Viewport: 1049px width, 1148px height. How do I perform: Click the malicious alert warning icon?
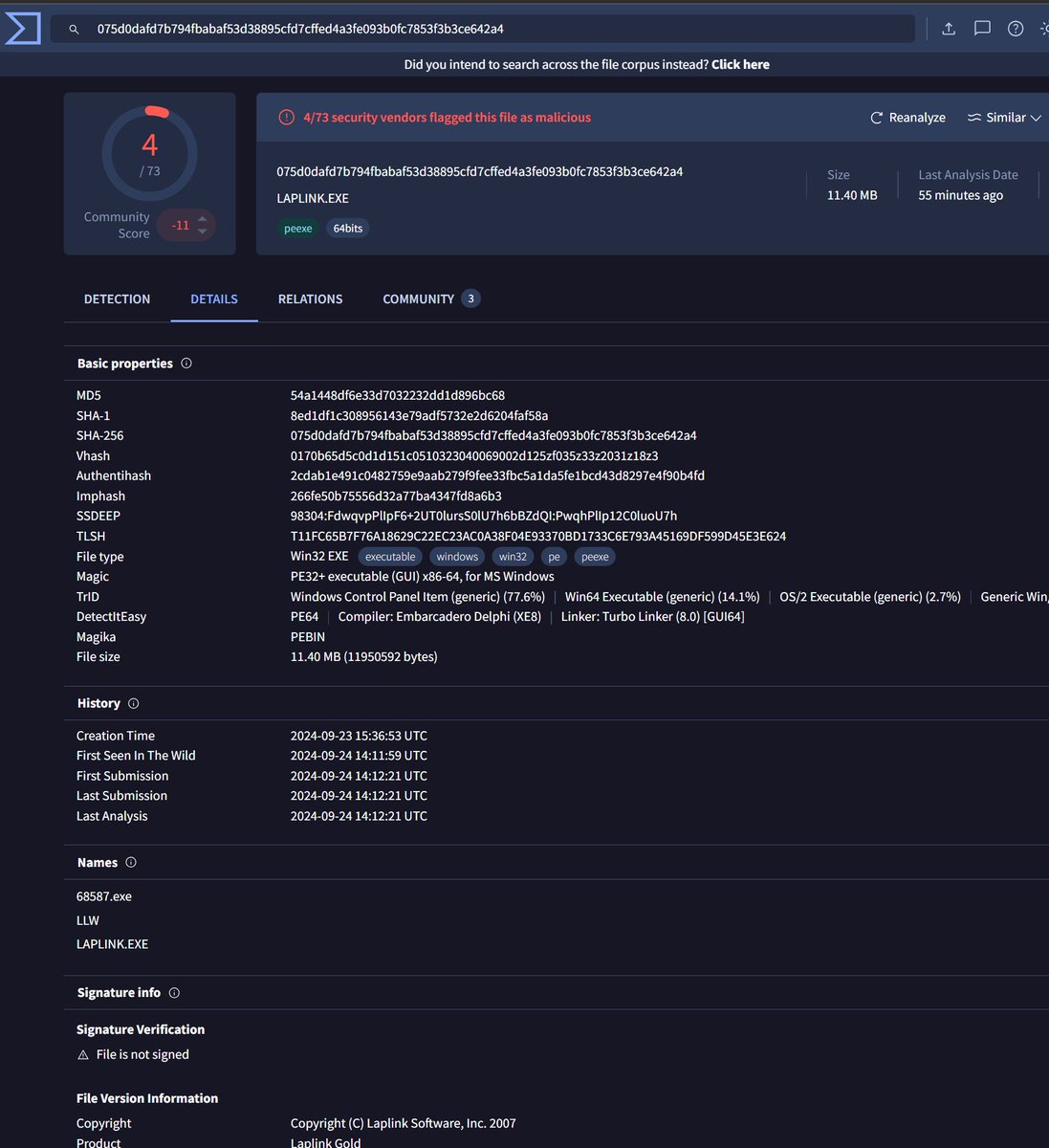286,118
